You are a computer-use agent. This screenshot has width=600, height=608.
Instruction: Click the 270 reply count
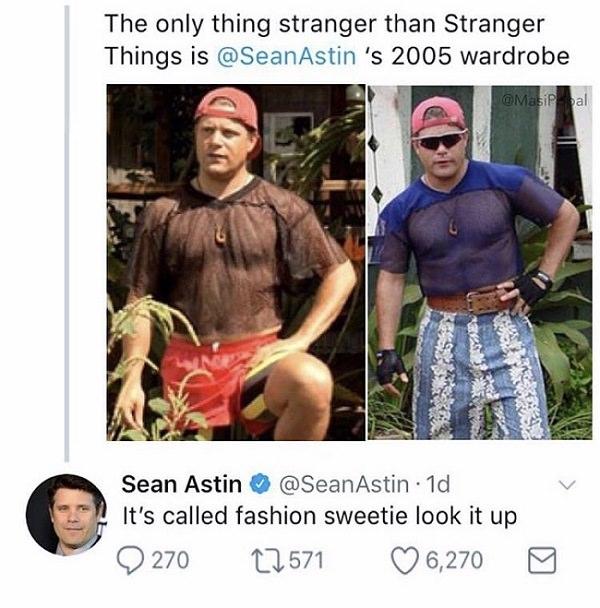tap(169, 560)
